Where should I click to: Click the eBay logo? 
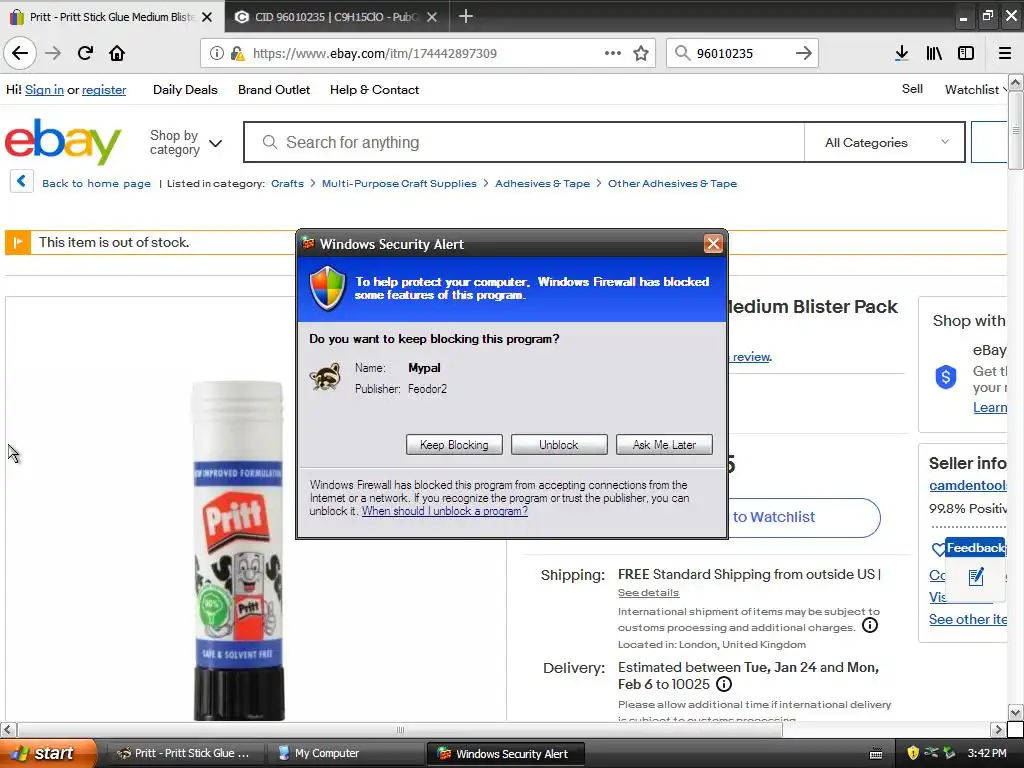[63, 141]
